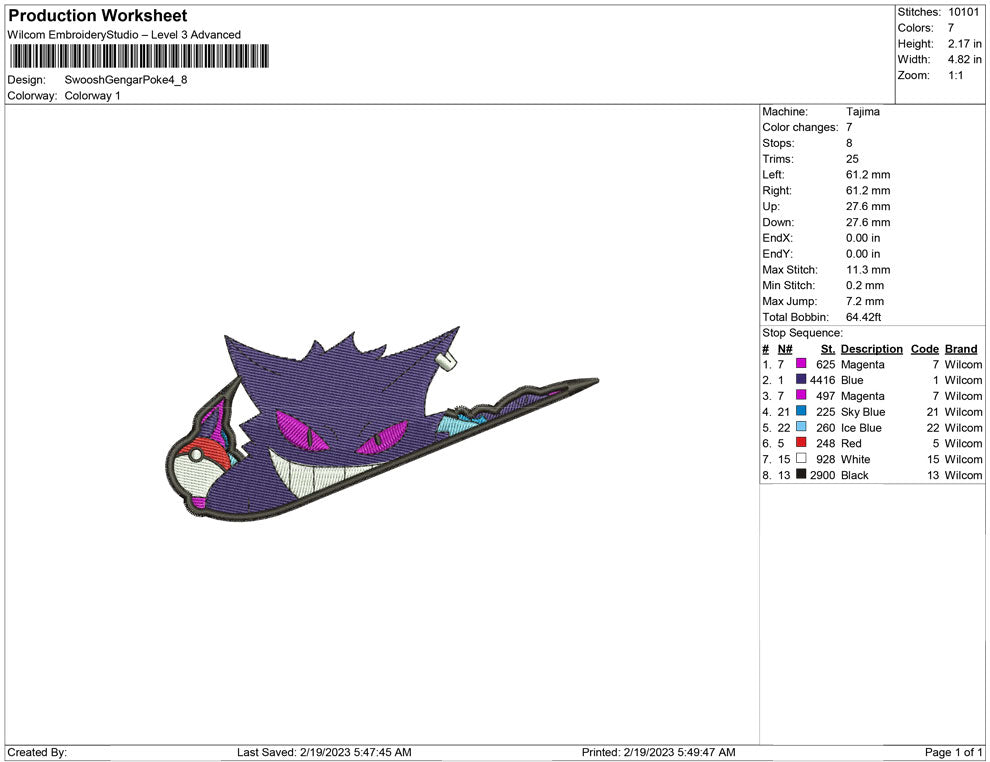The image size is (990, 762).
Task: Click the Trims value '25'
Action: [852, 159]
